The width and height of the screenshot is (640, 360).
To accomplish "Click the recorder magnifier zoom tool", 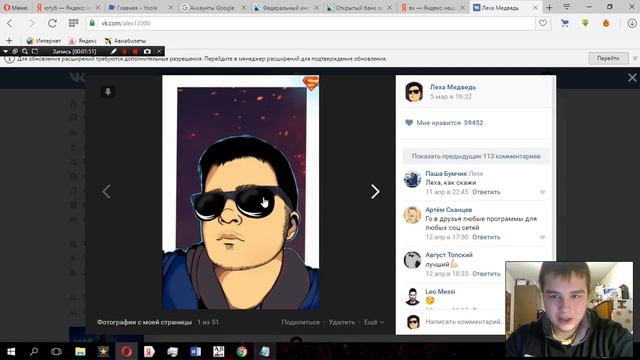I will click(x=25, y=51).
